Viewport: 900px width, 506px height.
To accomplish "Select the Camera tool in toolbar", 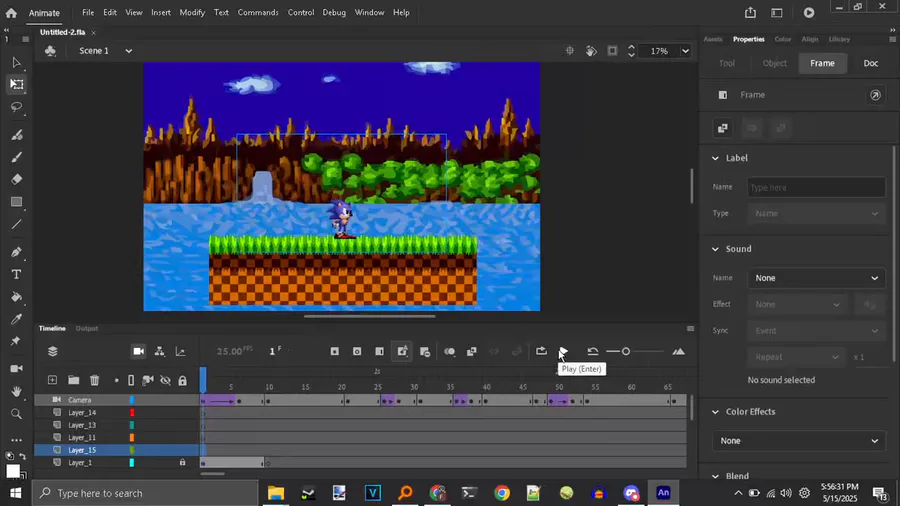I will click(x=16, y=369).
